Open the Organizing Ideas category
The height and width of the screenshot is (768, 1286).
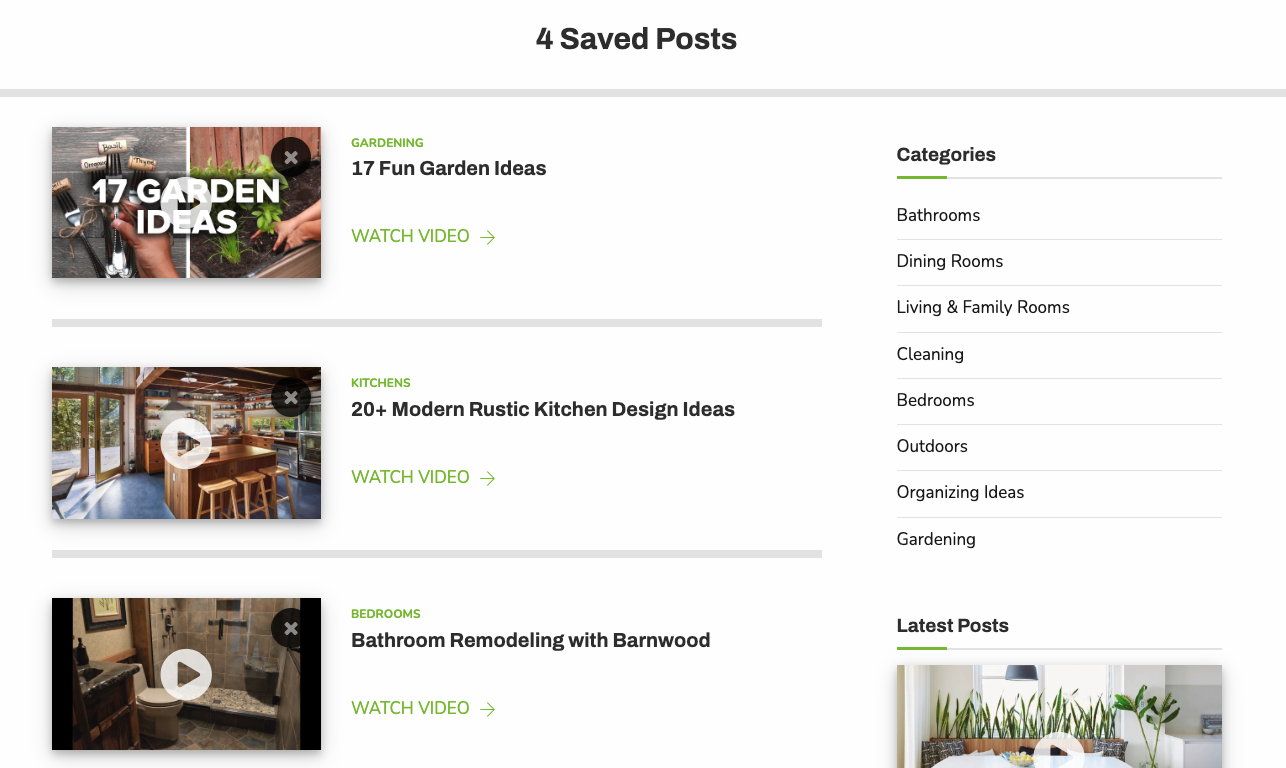click(x=960, y=492)
